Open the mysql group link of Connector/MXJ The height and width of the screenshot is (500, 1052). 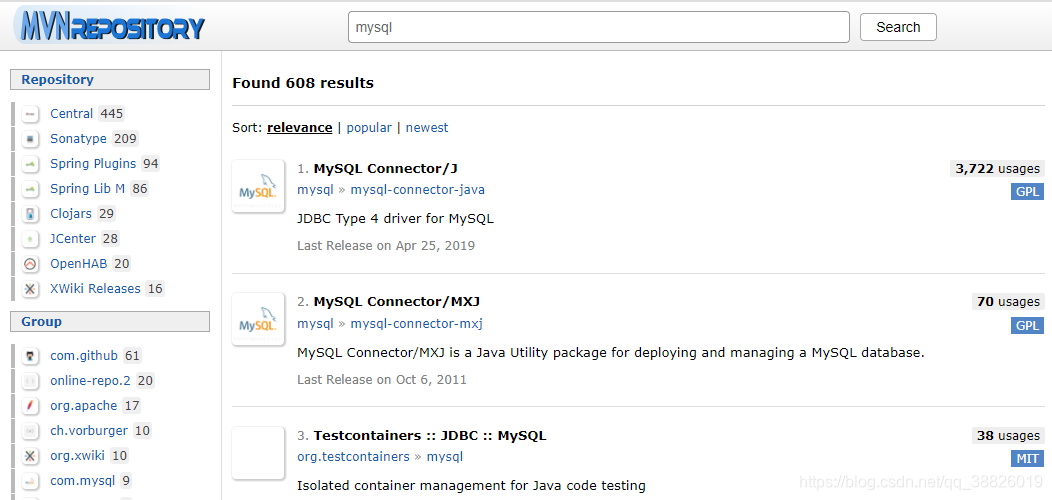click(315, 323)
